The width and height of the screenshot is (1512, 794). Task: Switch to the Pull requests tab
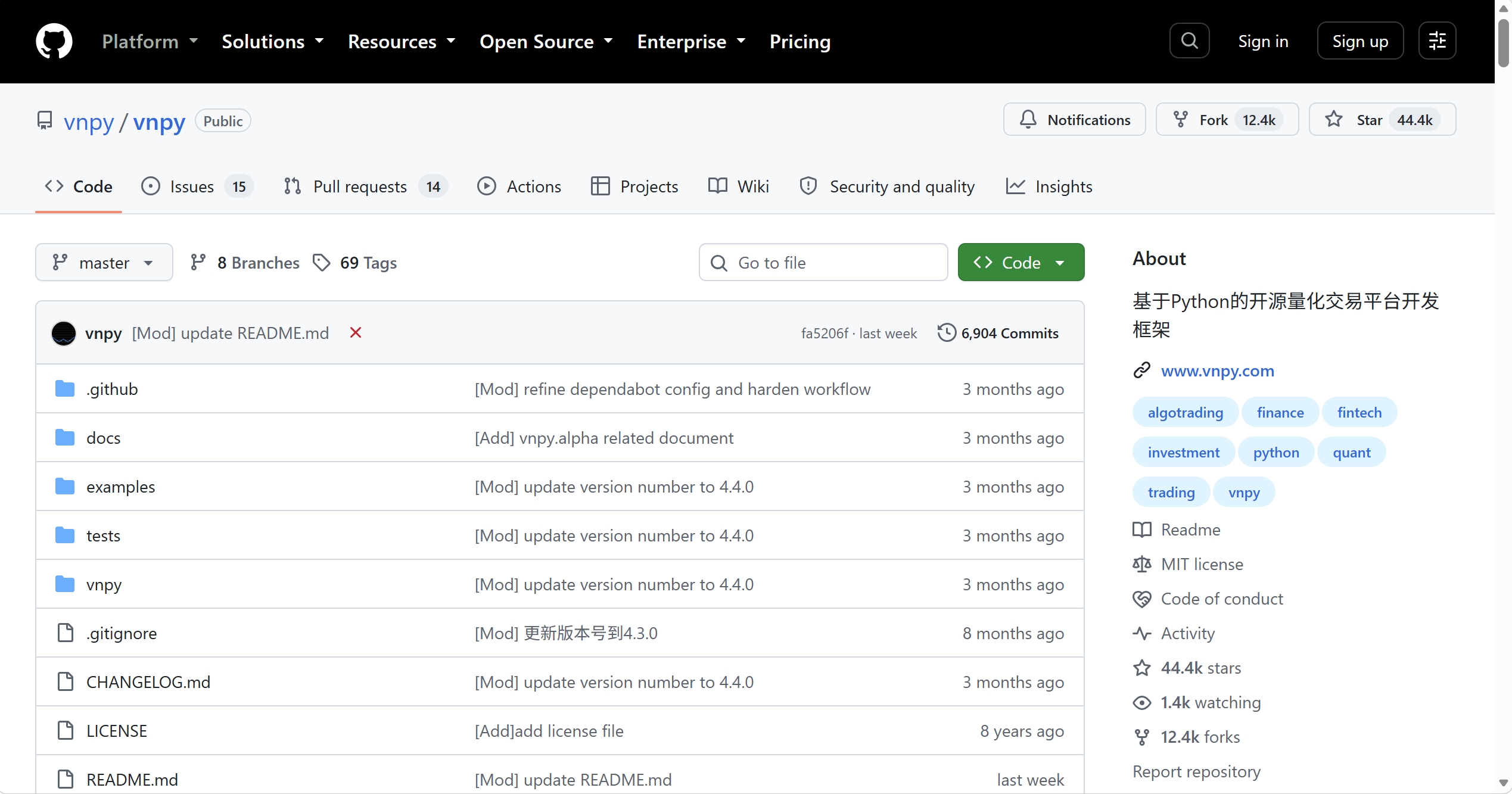[366, 186]
